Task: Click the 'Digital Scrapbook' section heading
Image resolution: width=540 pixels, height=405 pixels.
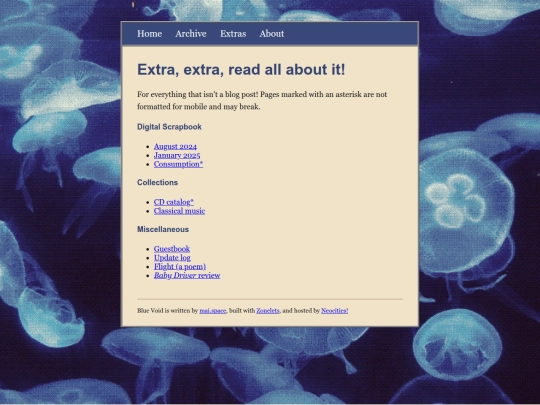Action: 169,127
